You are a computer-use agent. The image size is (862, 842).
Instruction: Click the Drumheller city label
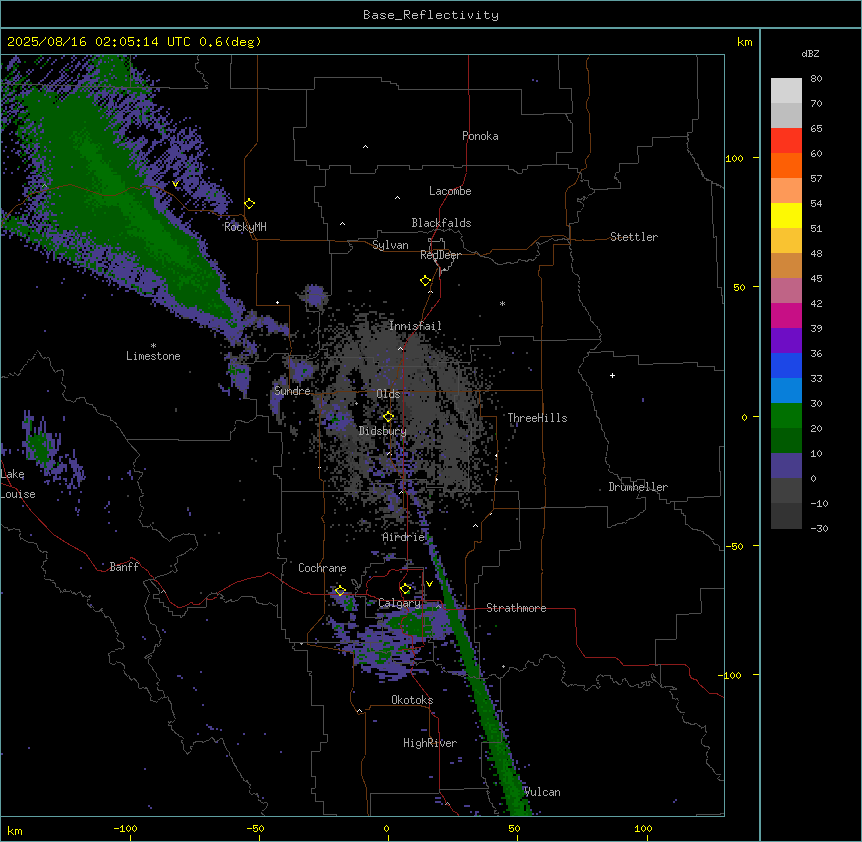pos(638,487)
